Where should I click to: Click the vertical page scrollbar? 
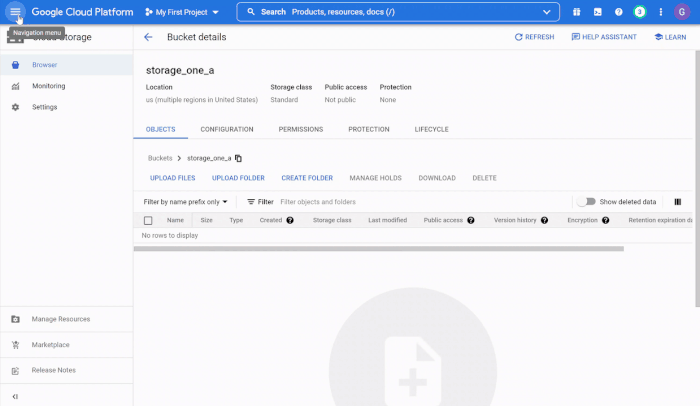(697, 179)
